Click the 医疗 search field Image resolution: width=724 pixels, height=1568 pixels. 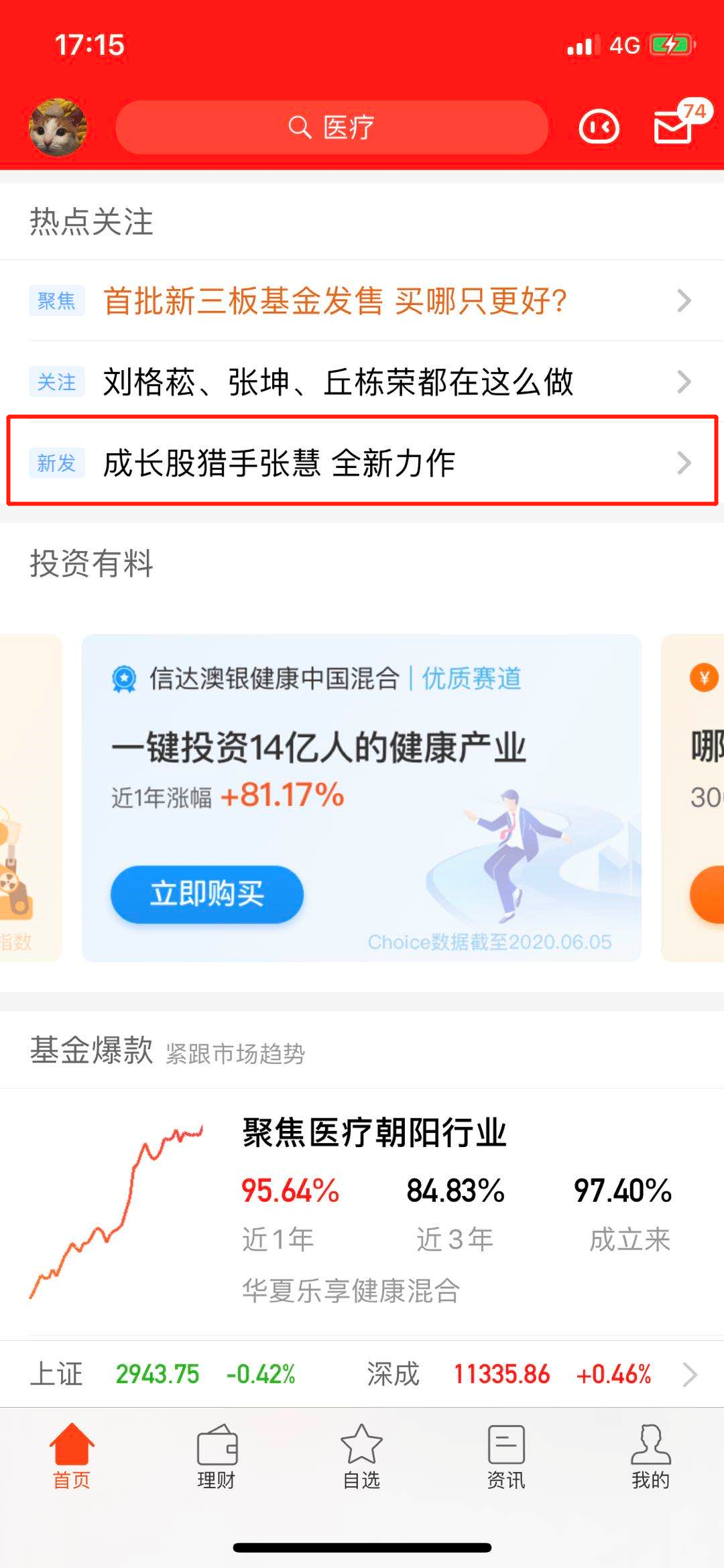click(x=332, y=127)
